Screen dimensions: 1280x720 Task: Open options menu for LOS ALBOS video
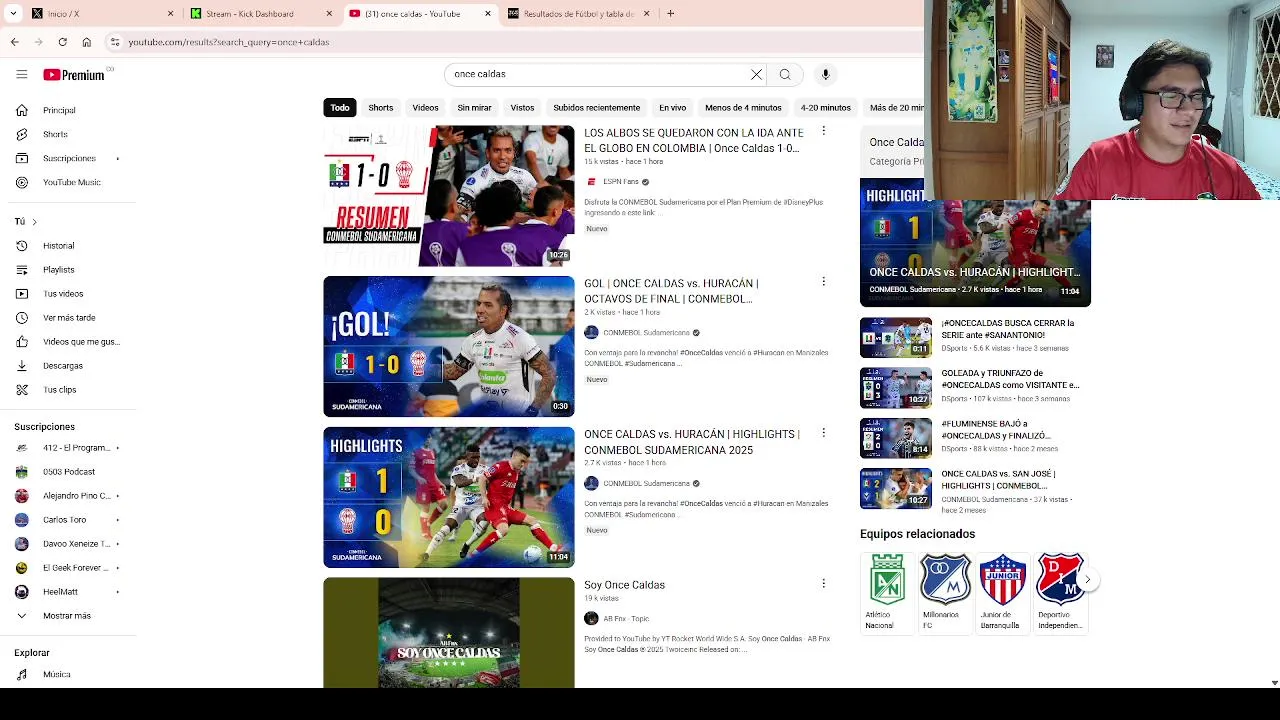tap(823, 131)
